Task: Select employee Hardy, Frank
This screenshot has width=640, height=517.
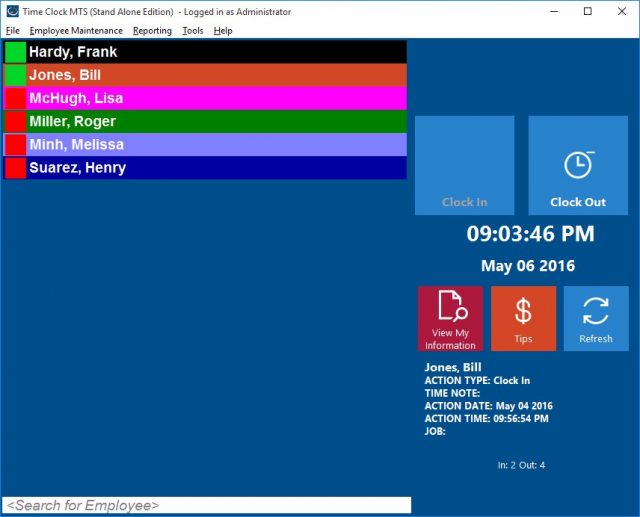Action: [205, 52]
